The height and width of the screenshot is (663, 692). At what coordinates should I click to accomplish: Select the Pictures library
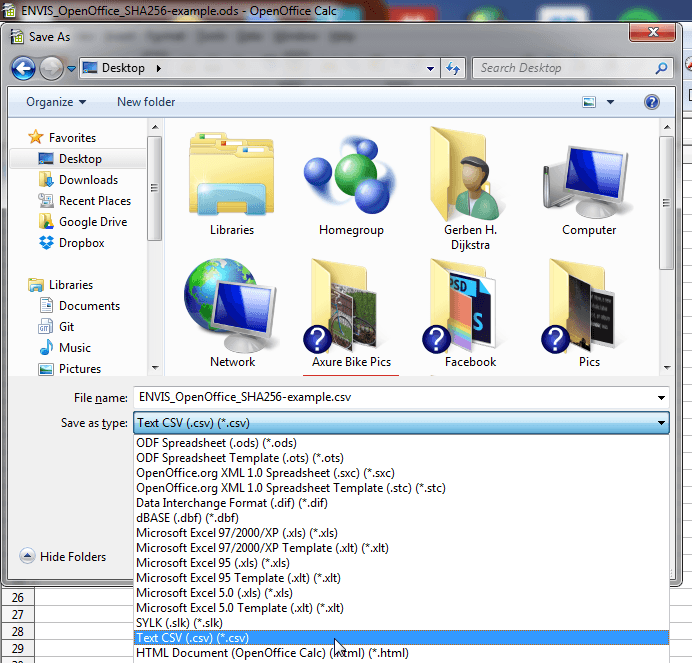[70, 369]
